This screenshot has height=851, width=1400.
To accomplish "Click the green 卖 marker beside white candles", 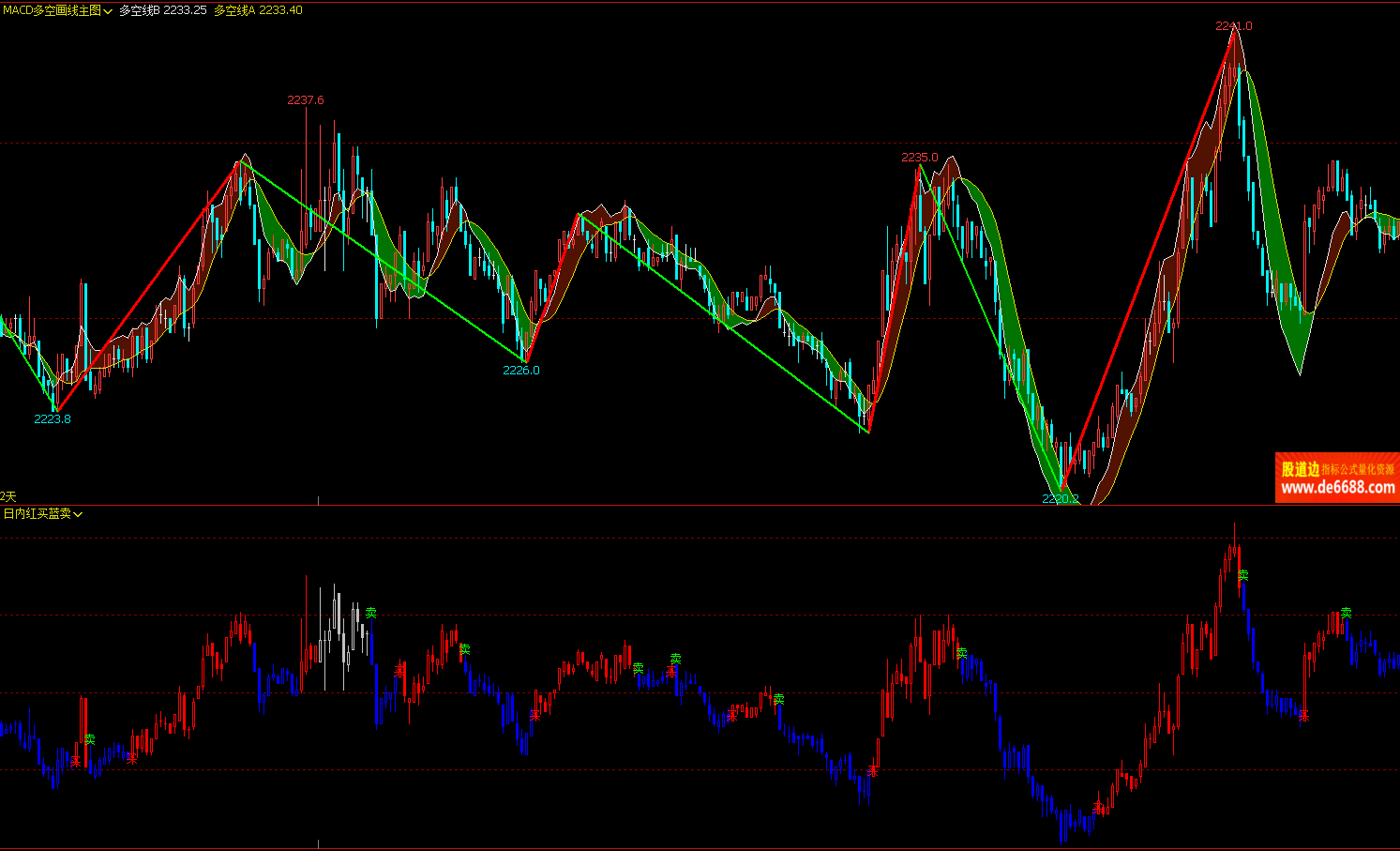I will point(370,612).
